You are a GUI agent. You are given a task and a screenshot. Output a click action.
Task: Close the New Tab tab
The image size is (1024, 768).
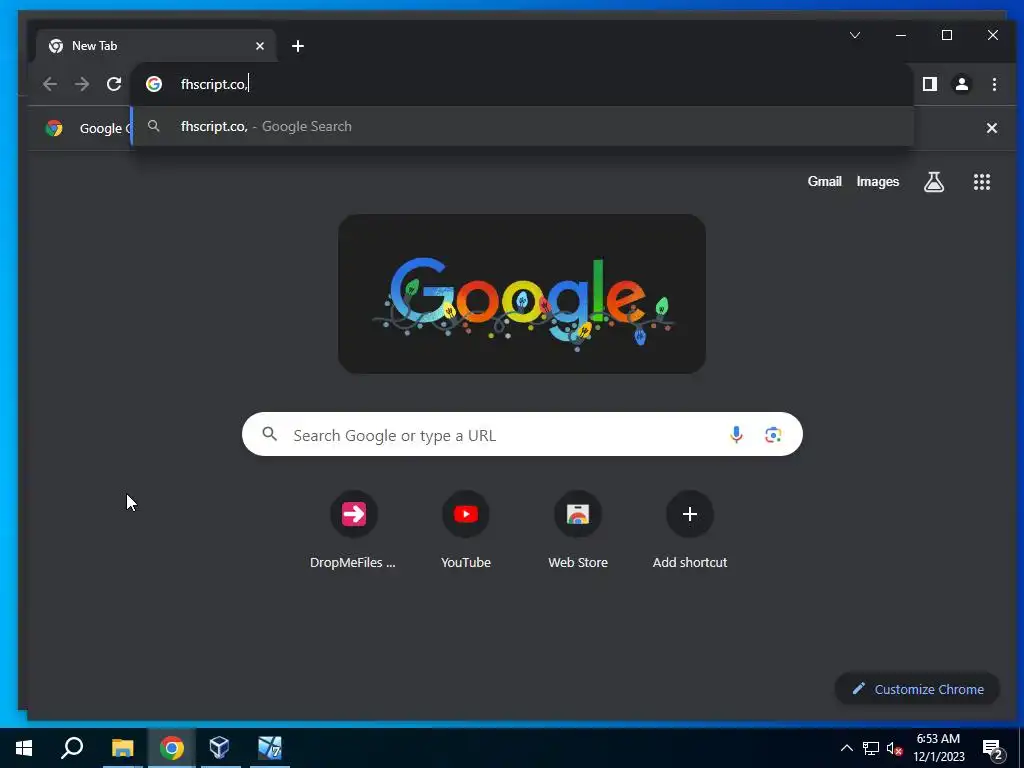(260, 46)
